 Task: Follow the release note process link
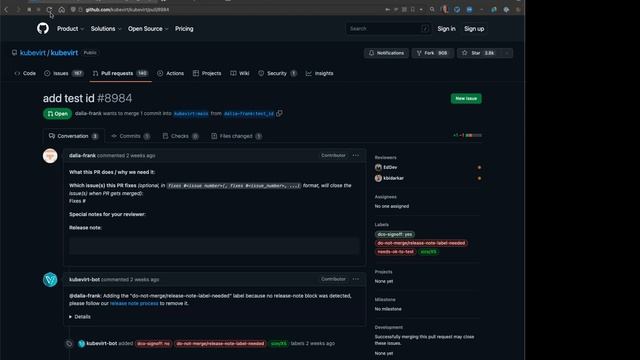tap(134, 303)
